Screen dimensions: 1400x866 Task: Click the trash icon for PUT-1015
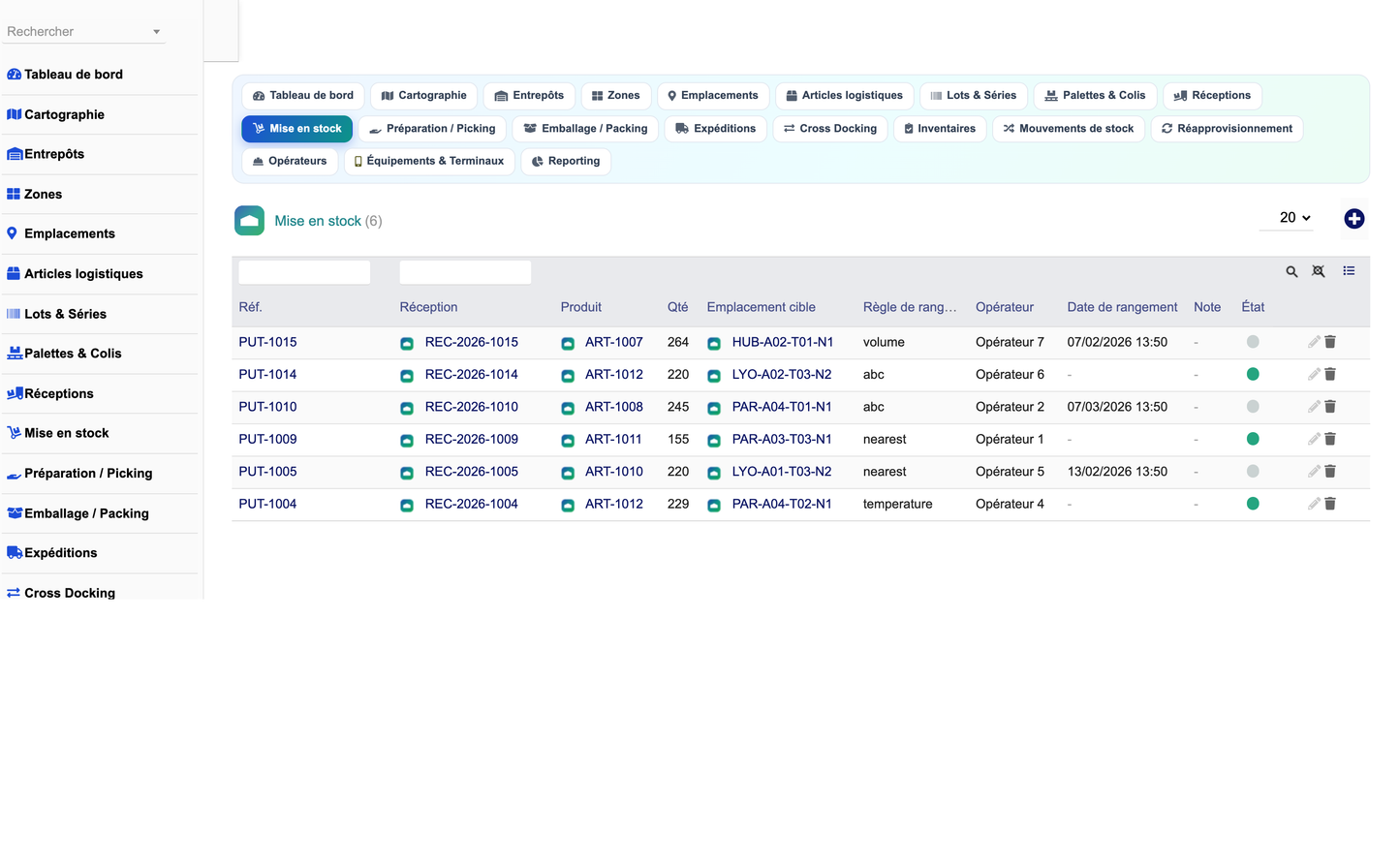pos(1330,342)
